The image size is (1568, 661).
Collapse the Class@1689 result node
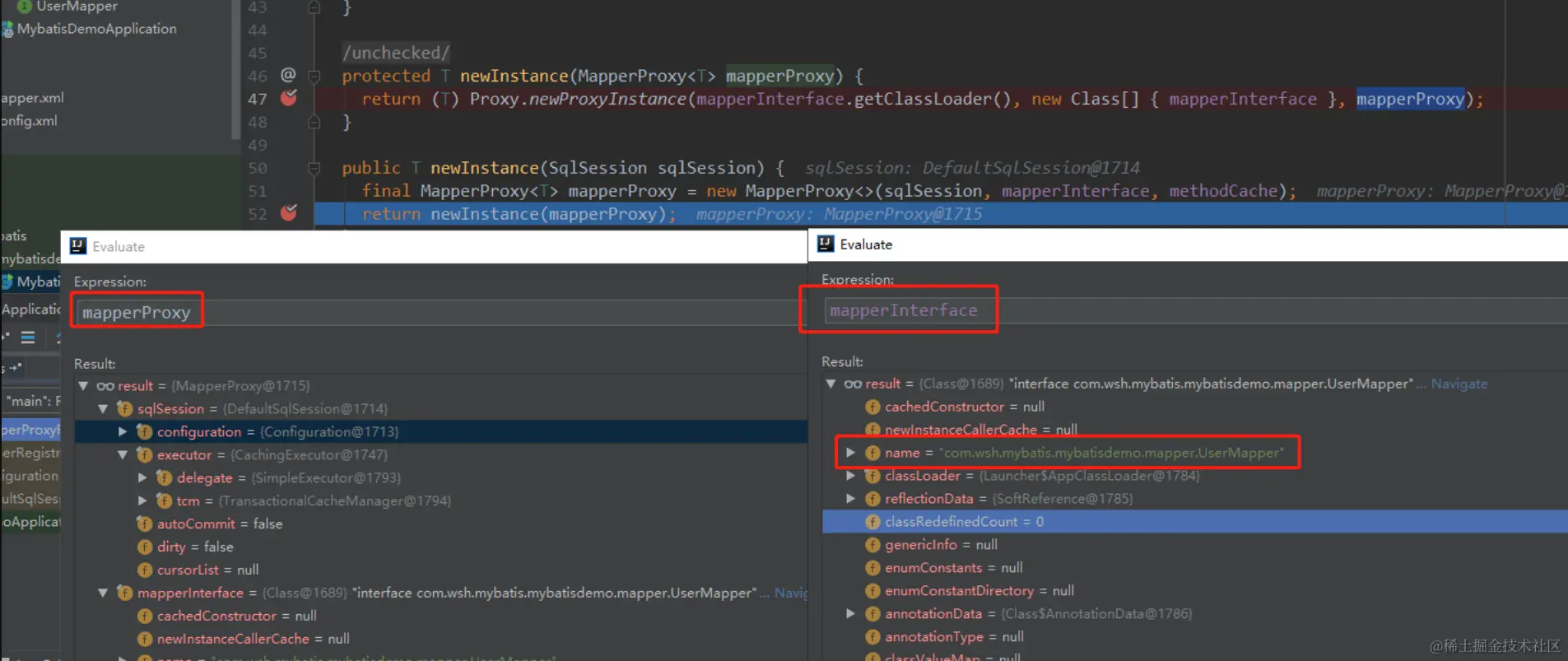(831, 384)
